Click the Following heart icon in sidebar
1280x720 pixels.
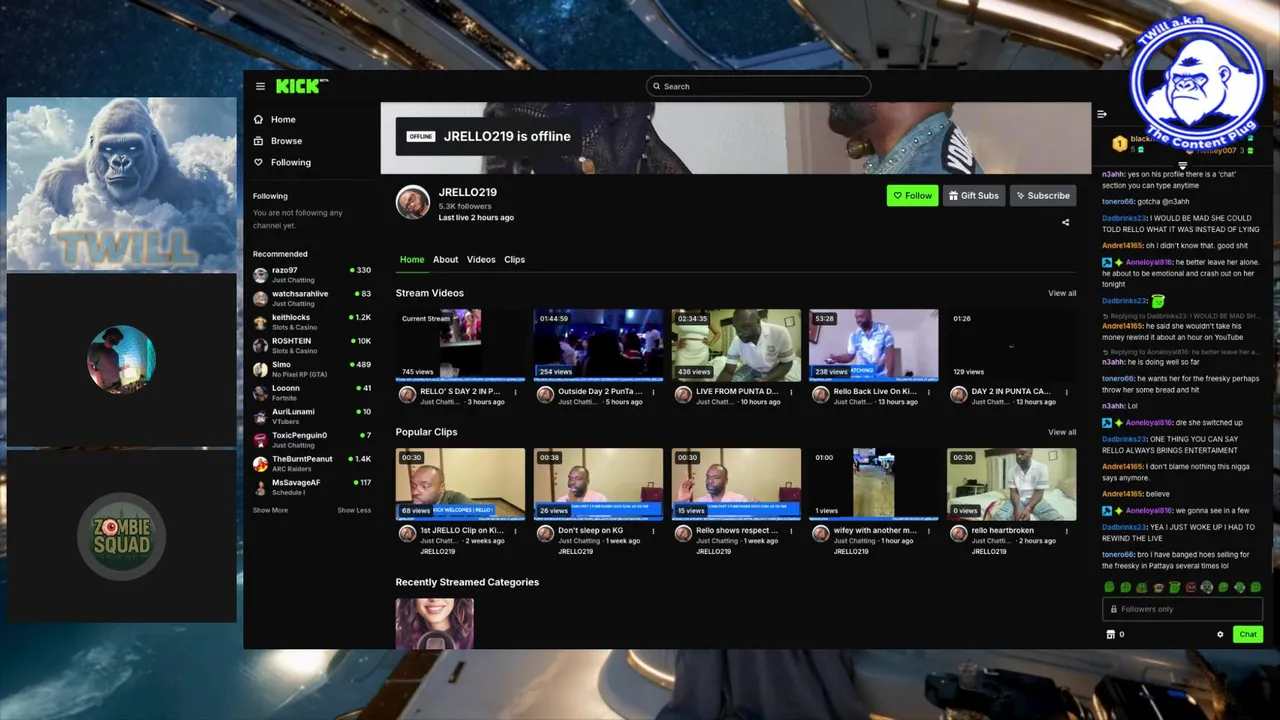[x=258, y=162]
